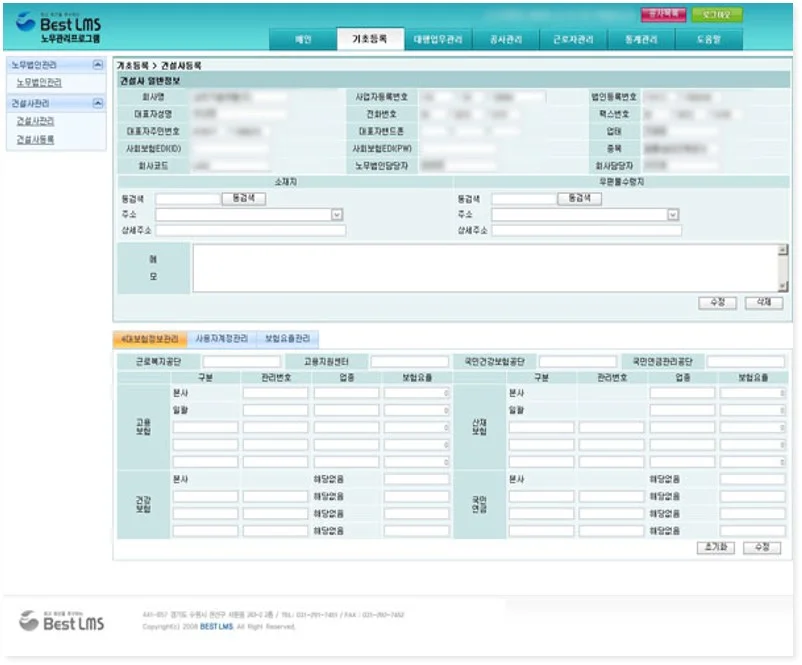The image size is (802, 665).
Task: Click inside the 메모 text area
Action: click(x=485, y=268)
